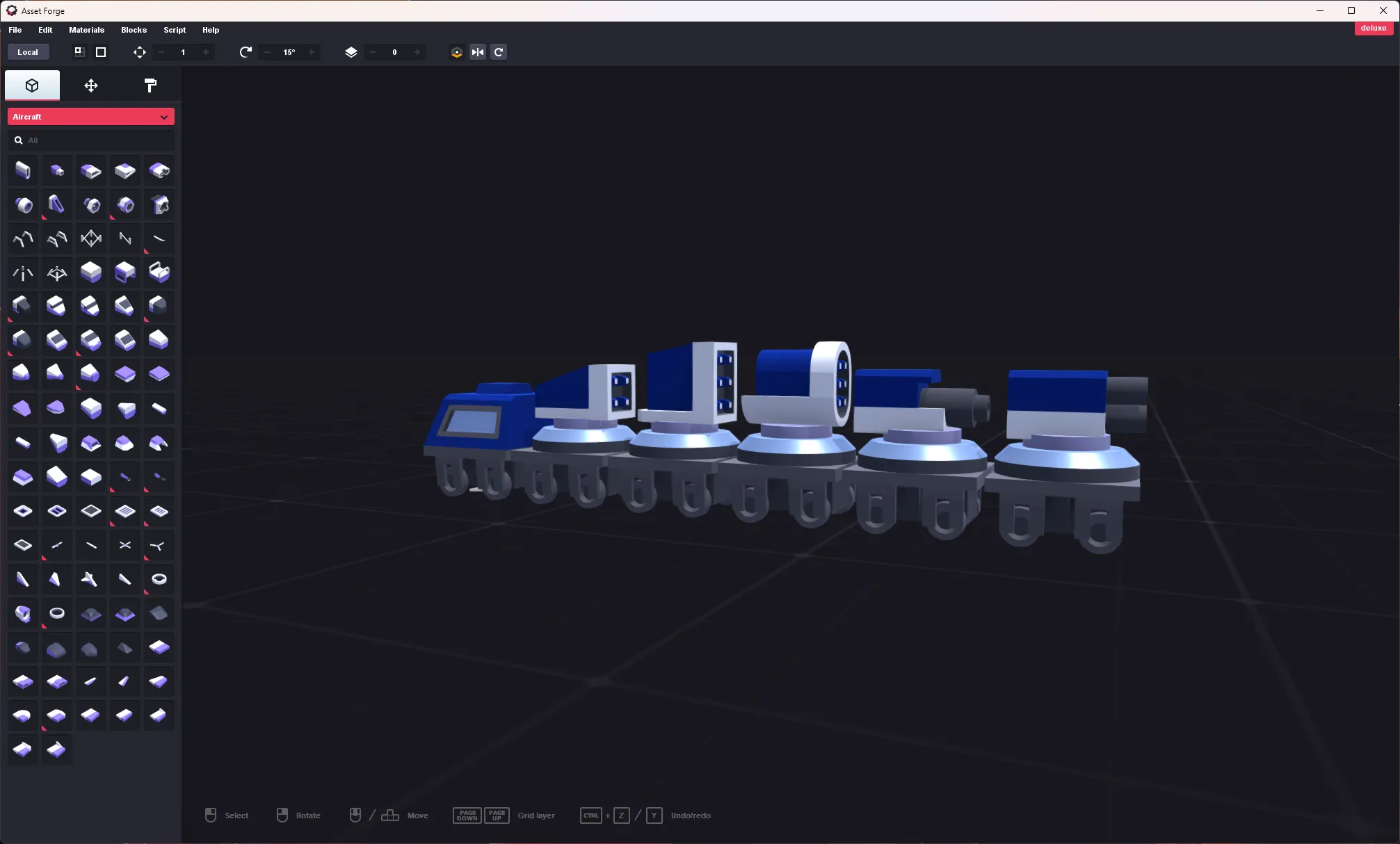The image size is (1400, 844).
Task: Open the Materials menu
Action: coord(86,30)
